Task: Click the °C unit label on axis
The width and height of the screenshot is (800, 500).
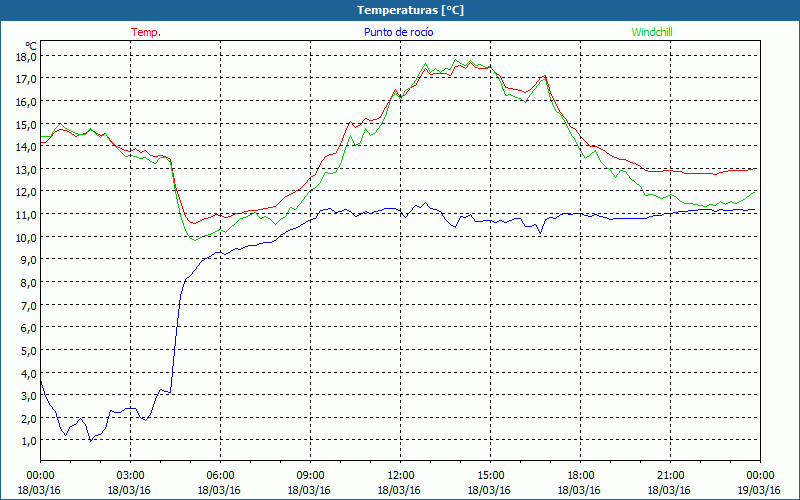Action: click(31, 46)
